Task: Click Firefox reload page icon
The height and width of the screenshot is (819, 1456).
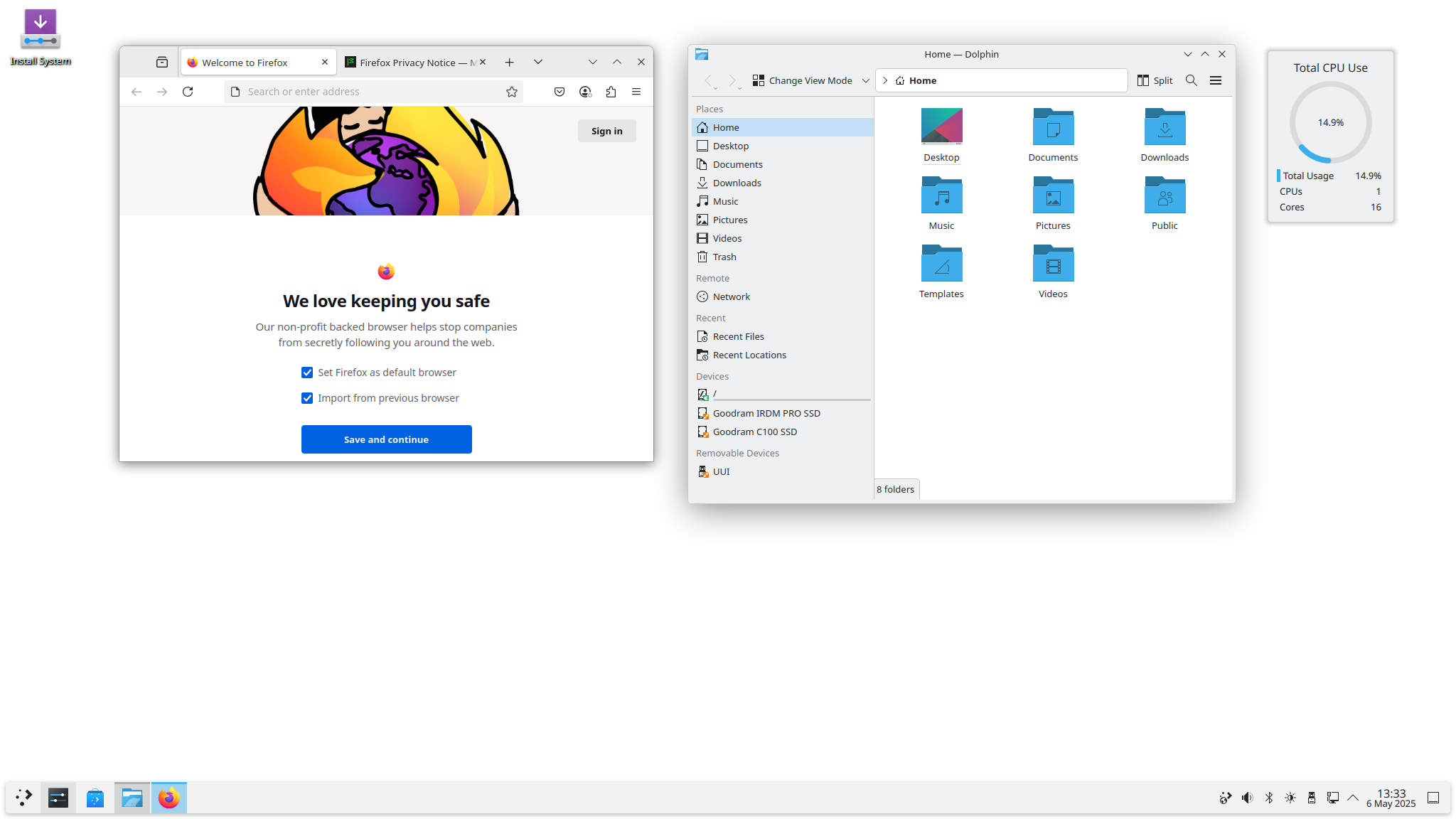Action: coord(188,92)
